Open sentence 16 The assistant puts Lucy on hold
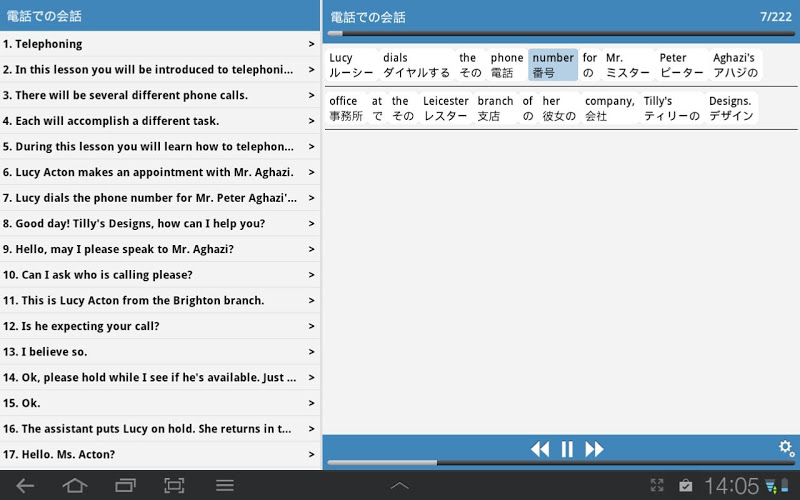Image resolution: width=800 pixels, height=500 pixels. [x=160, y=429]
